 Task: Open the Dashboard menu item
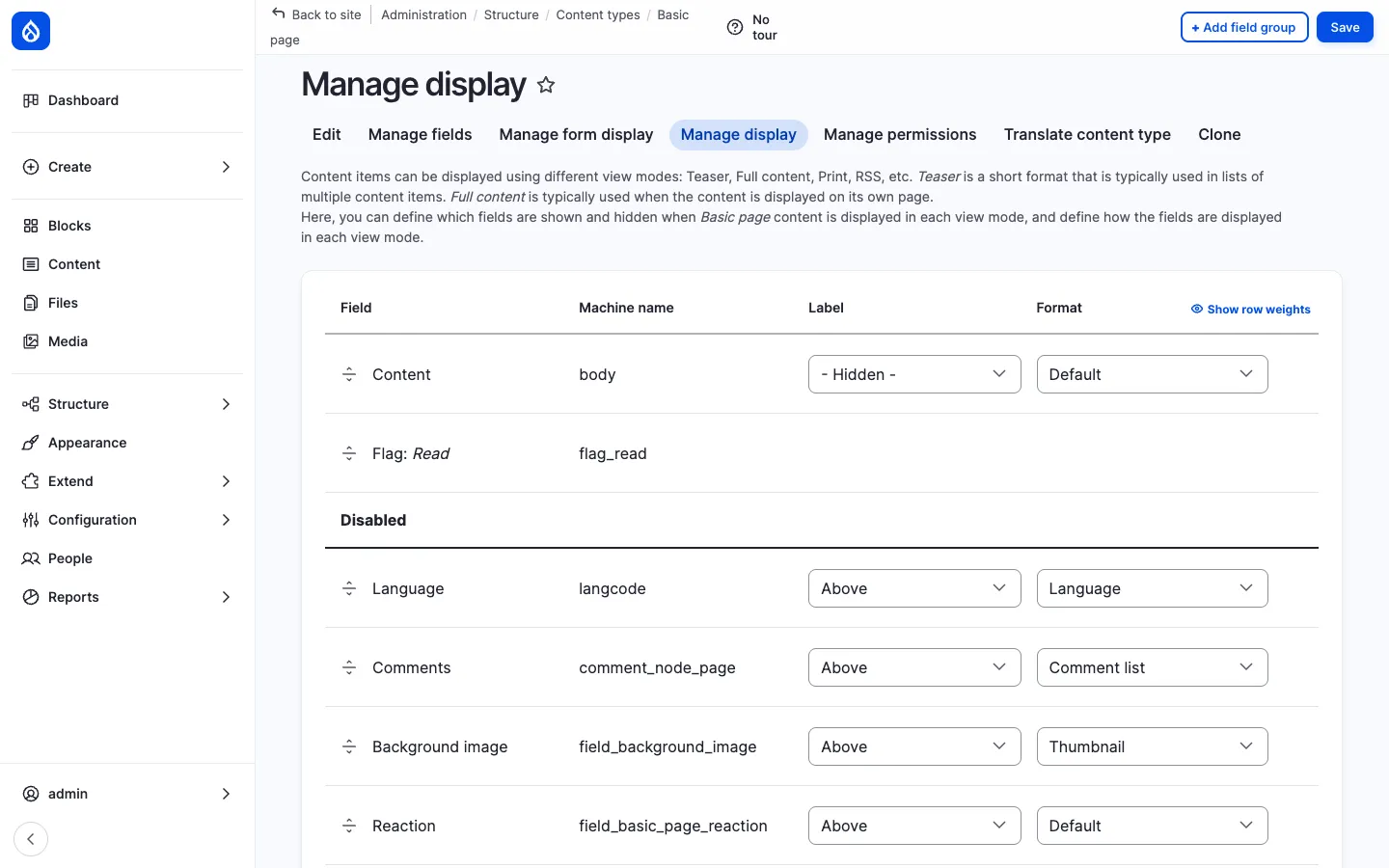click(127, 100)
